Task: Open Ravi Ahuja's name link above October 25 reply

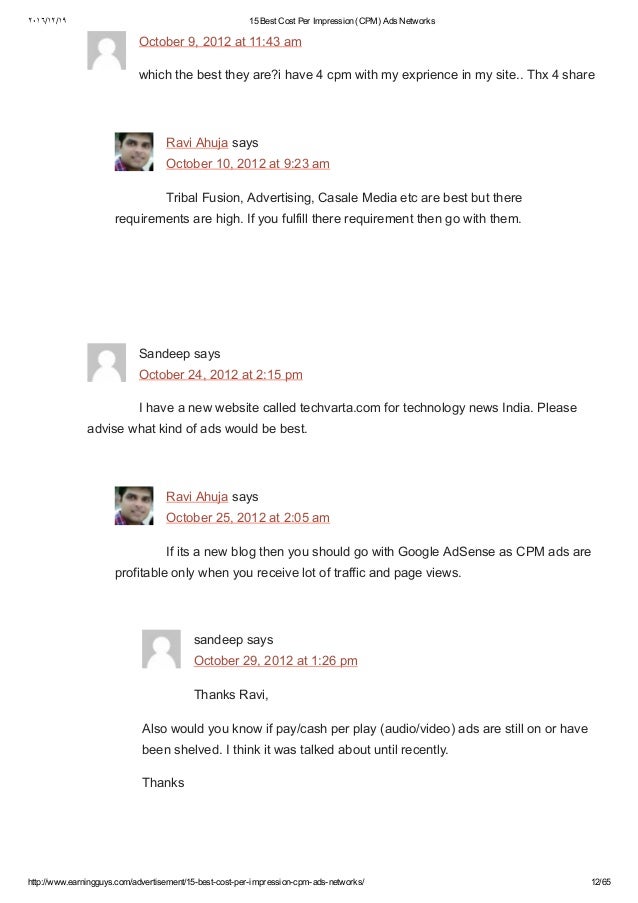Action: pyautogui.click(x=197, y=497)
